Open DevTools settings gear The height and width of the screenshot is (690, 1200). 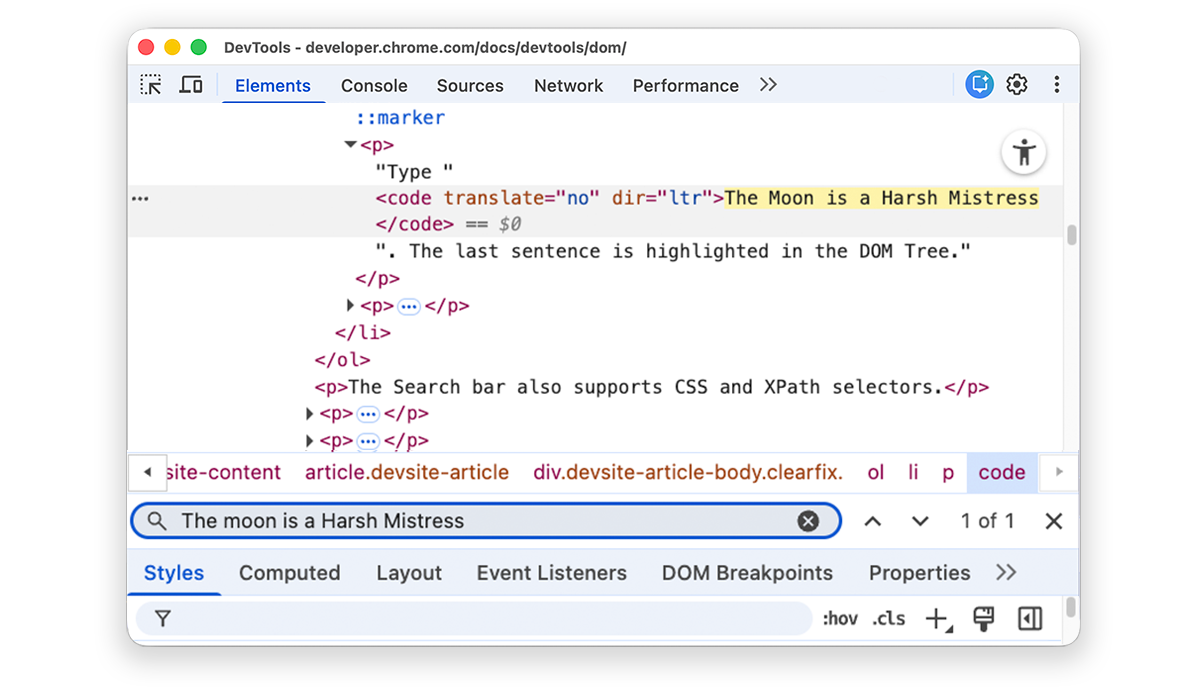[x=1017, y=85]
